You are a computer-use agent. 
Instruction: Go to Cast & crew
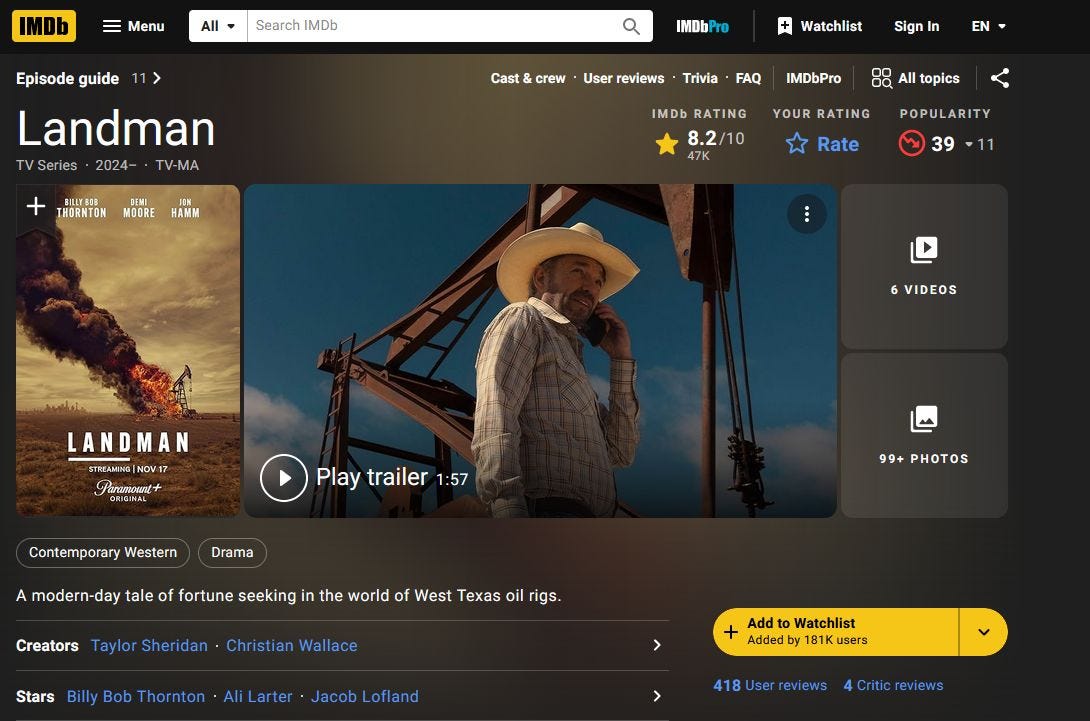click(x=528, y=79)
